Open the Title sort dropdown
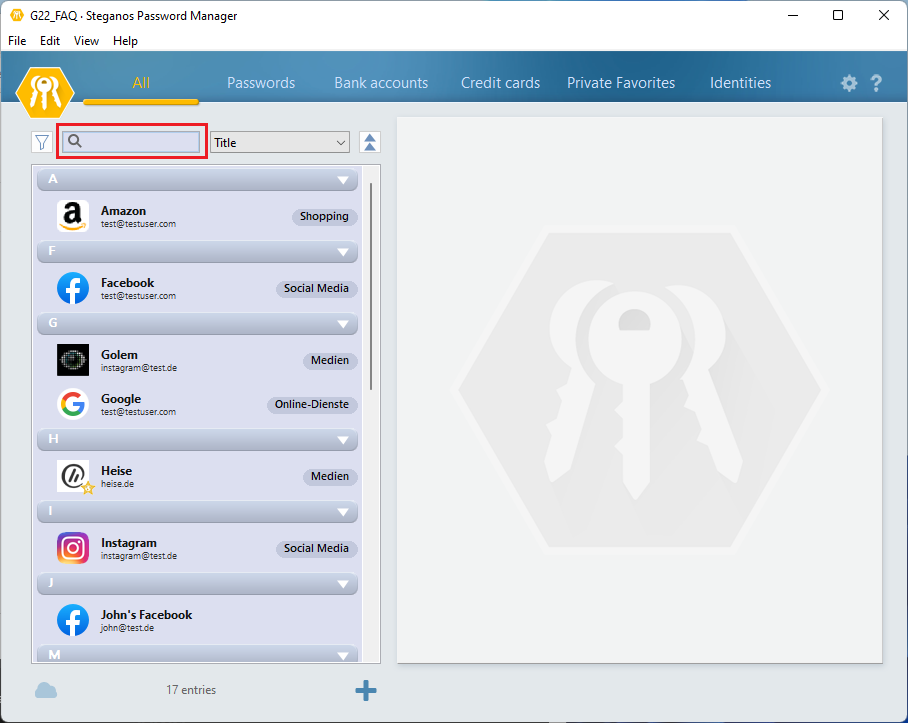Screen dimensions: 908x723 click(x=280, y=142)
